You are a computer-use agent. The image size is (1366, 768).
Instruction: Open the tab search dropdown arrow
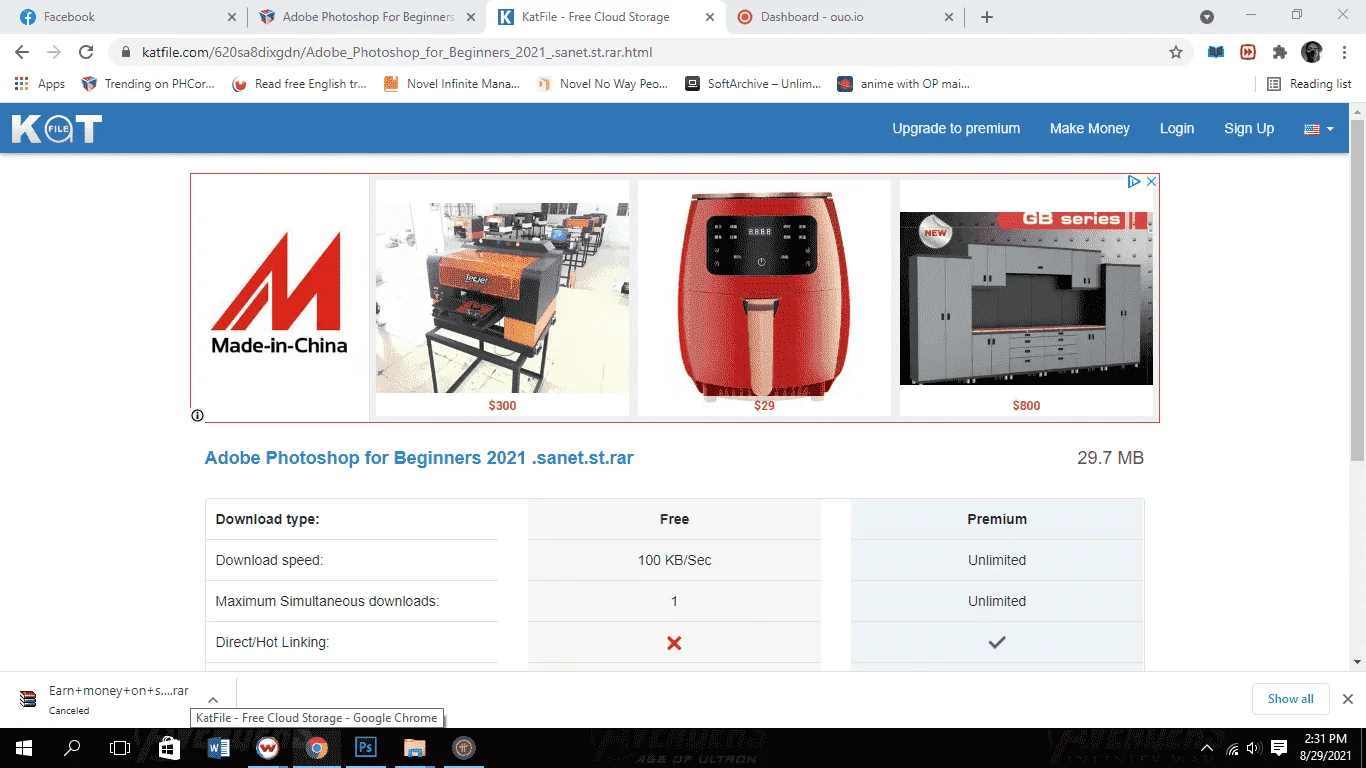point(1207,17)
